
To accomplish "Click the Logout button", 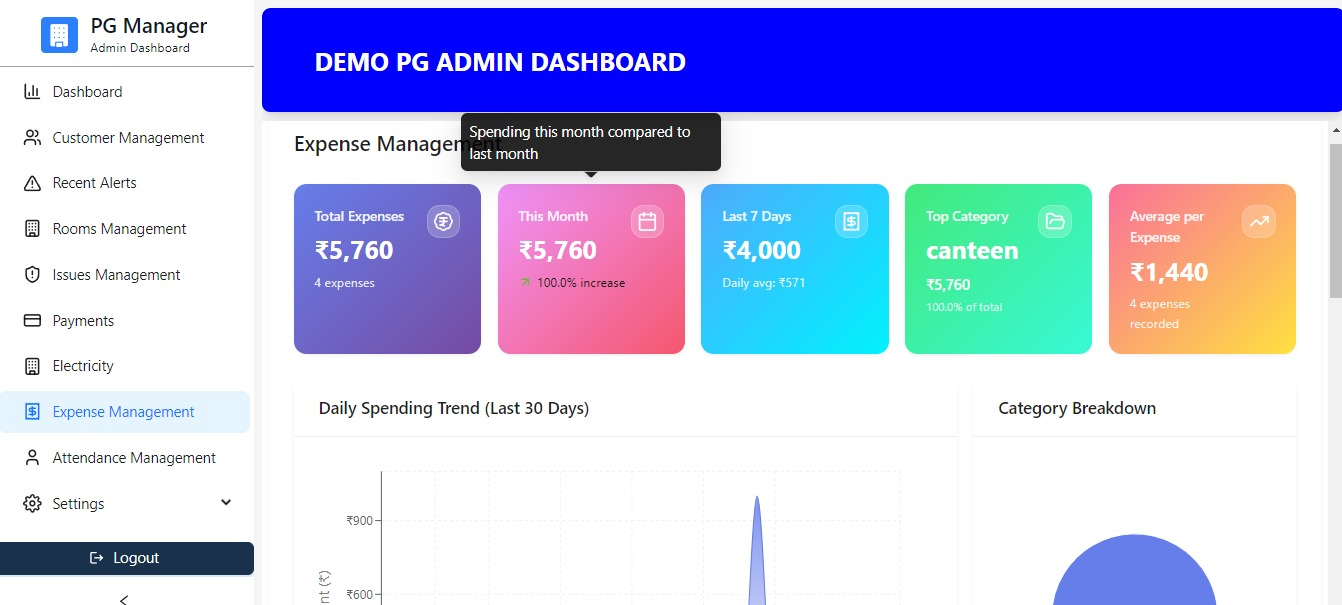I will point(127,558).
